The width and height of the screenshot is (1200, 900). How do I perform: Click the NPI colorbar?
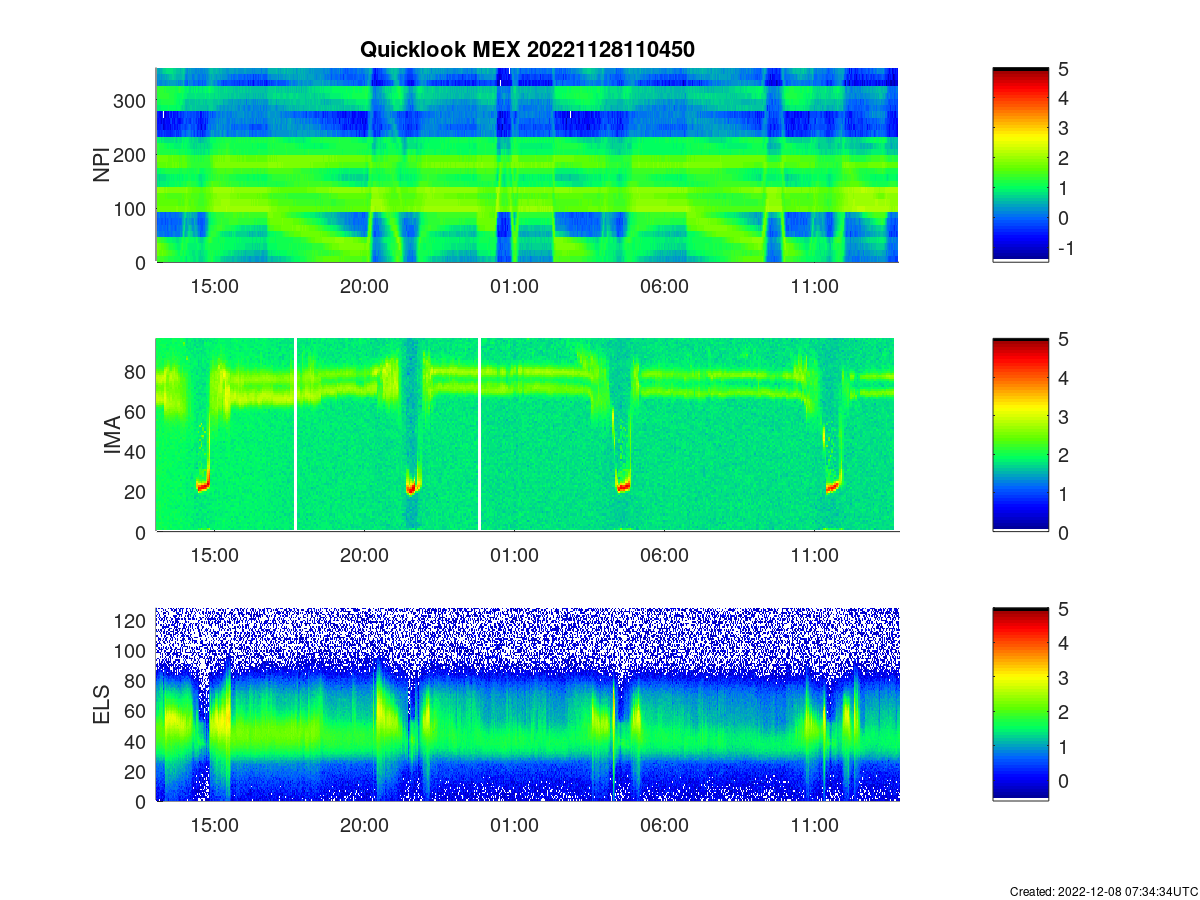1021,165
